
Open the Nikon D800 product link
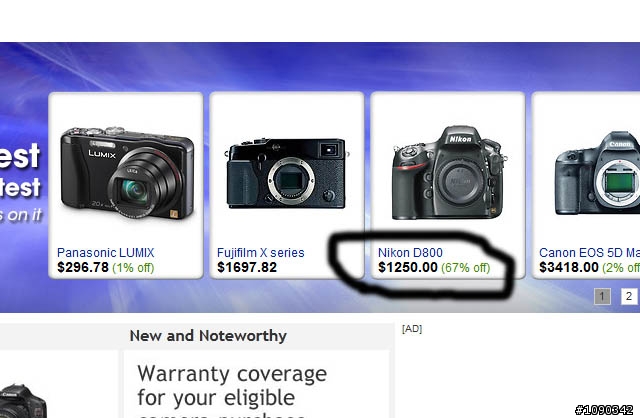(x=410, y=253)
